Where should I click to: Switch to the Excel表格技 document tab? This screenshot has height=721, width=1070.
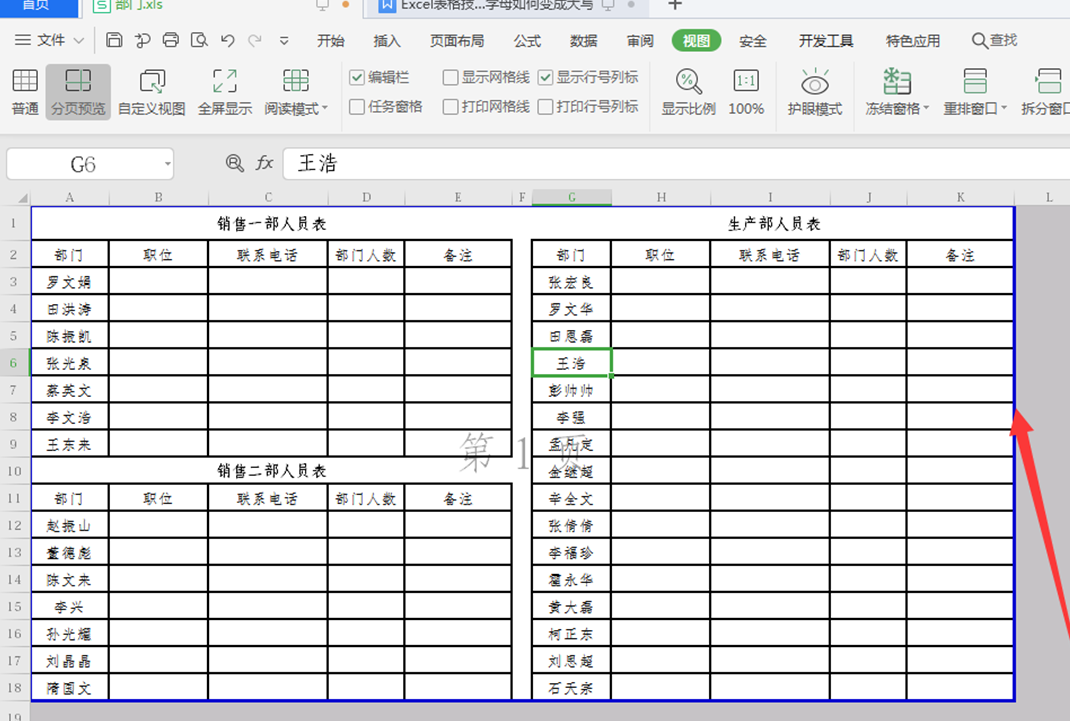click(505, 5)
